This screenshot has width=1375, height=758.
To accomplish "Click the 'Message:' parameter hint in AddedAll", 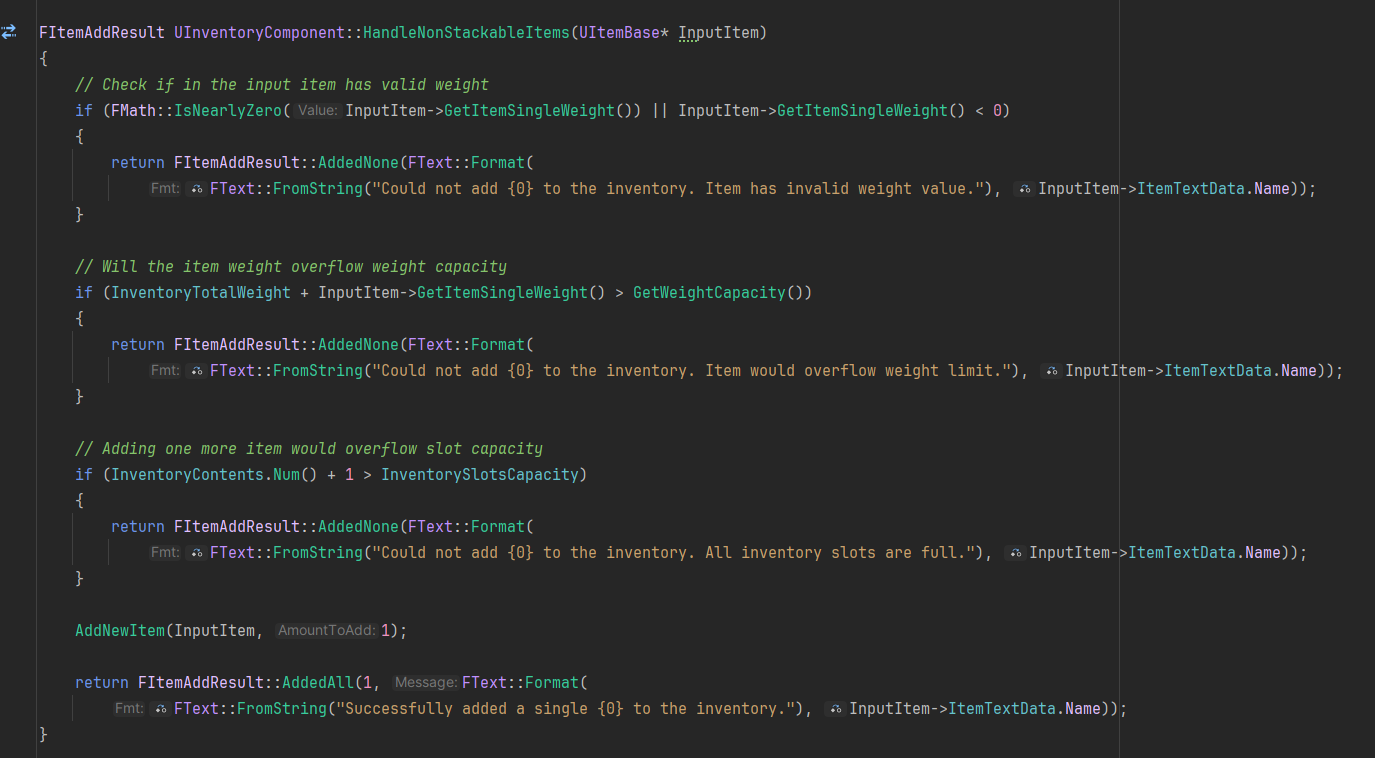I will point(424,682).
